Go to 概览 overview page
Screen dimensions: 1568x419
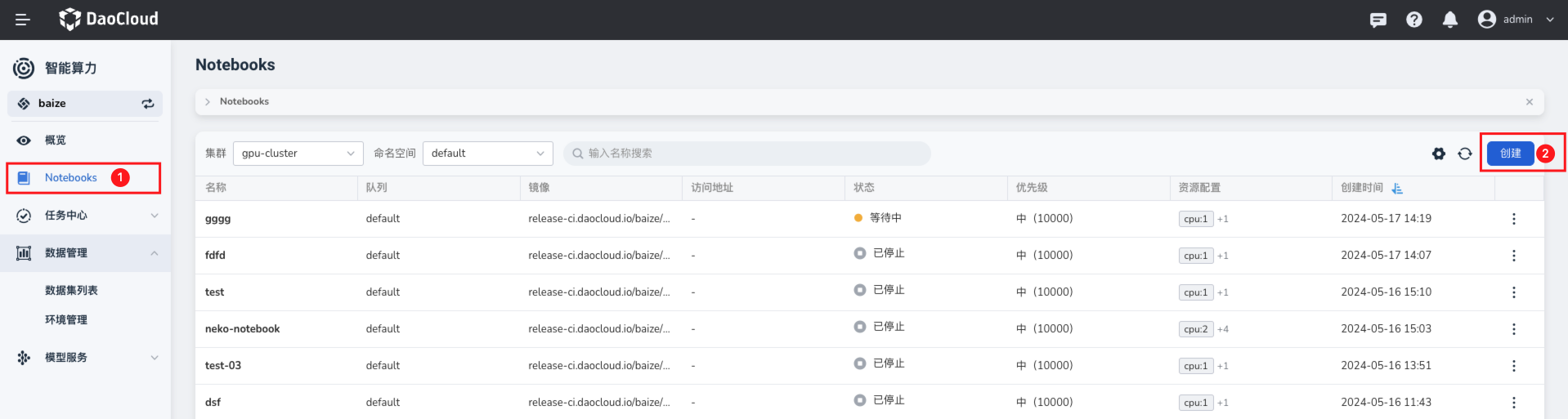click(56, 140)
